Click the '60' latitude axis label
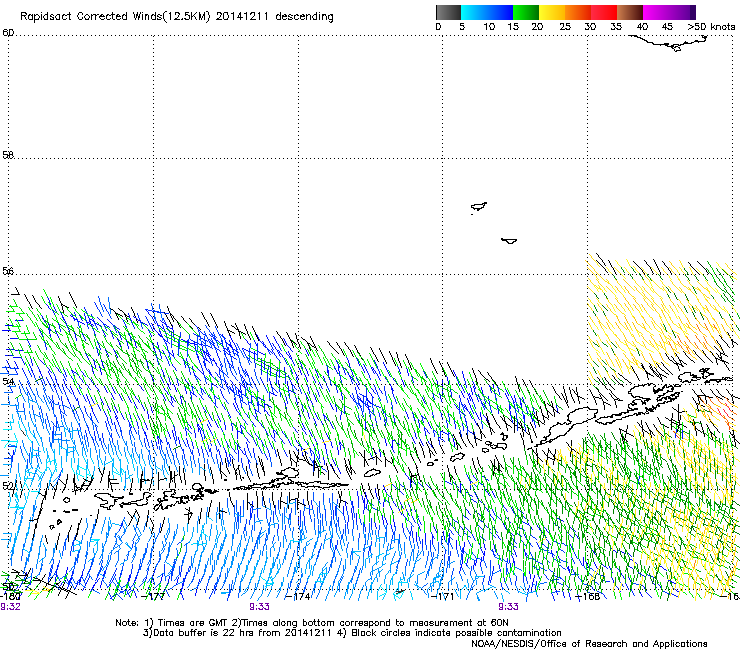 (x=8, y=33)
